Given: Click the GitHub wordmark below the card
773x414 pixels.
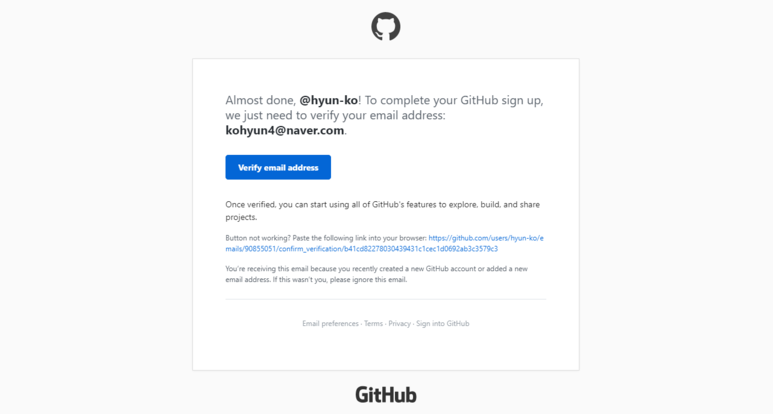Looking at the screenshot, I should (386, 395).
